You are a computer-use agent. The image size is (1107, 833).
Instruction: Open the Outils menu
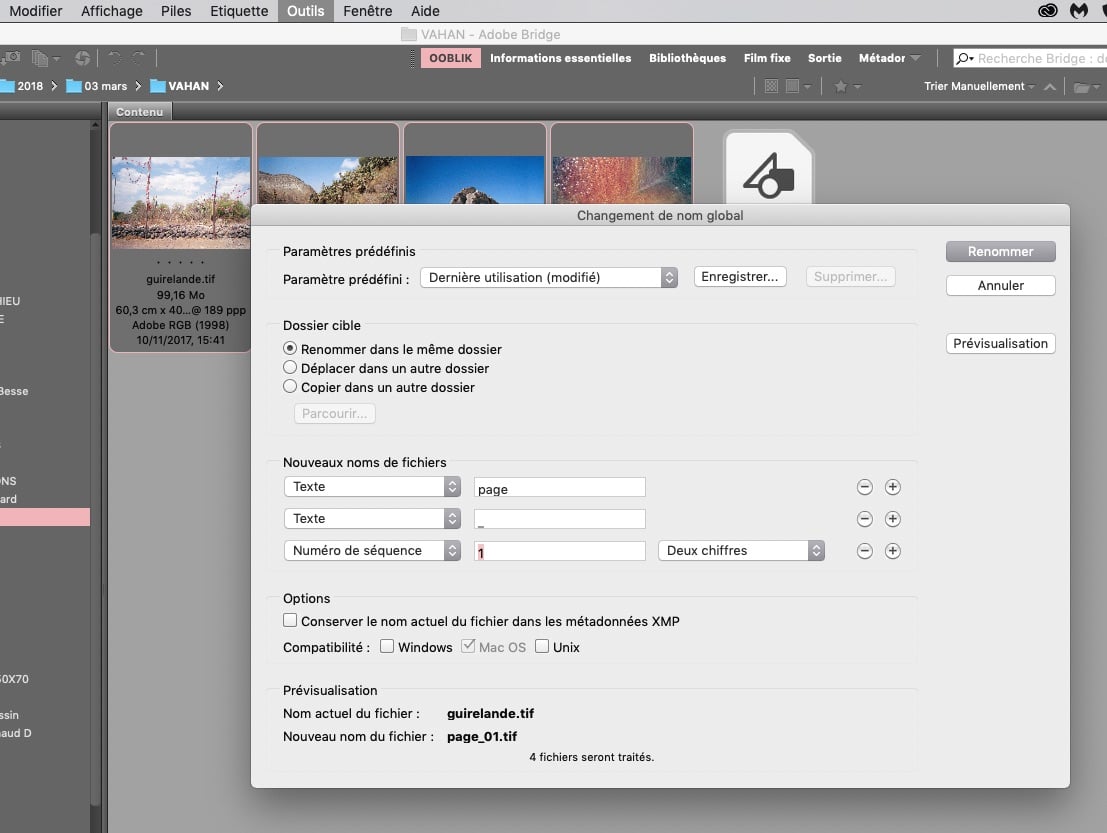pyautogui.click(x=306, y=11)
